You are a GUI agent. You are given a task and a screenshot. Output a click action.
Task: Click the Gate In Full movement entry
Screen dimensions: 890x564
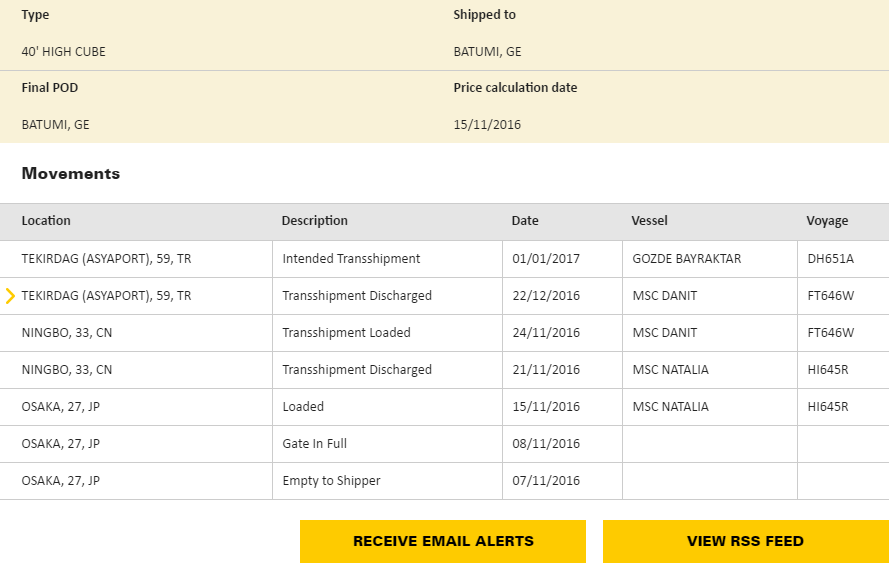pos(314,444)
